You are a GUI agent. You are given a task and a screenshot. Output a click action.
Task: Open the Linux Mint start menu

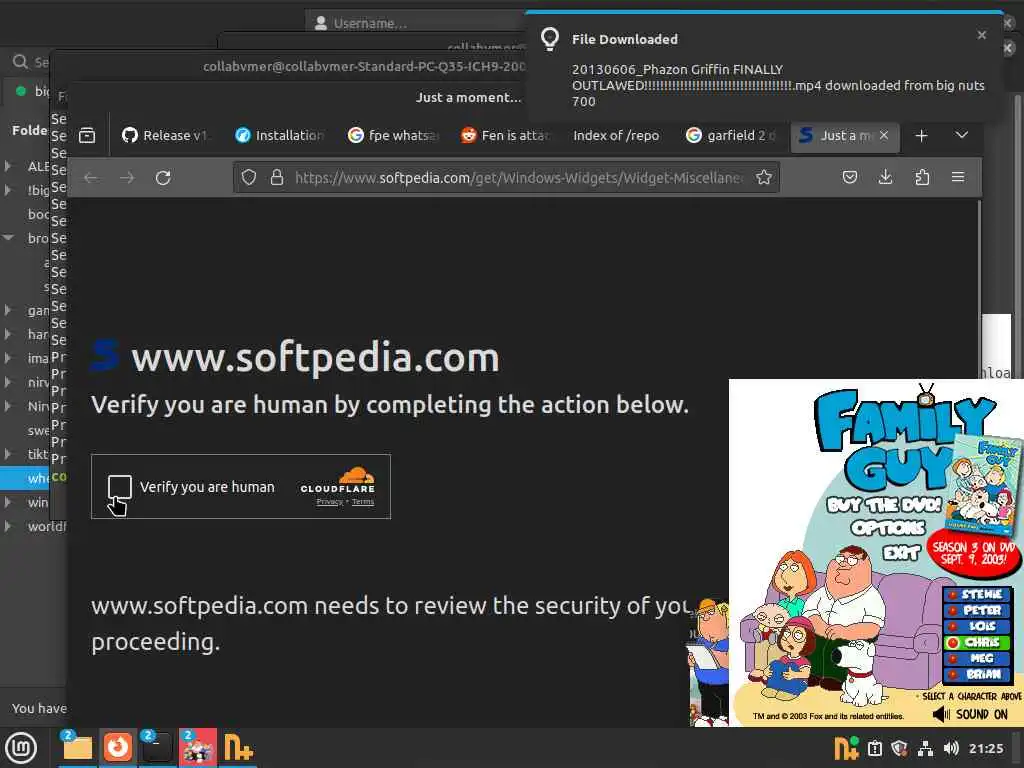pyautogui.click(x=21, y=748)
